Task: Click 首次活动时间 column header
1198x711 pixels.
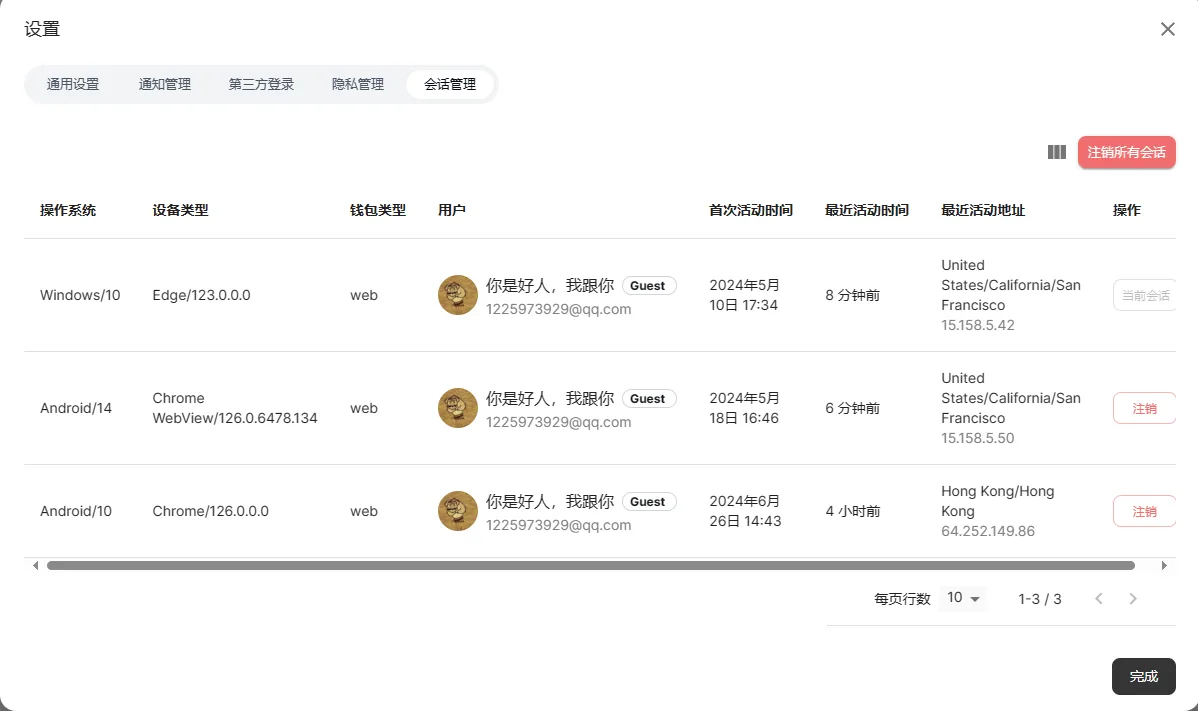Action: [751, 210]
